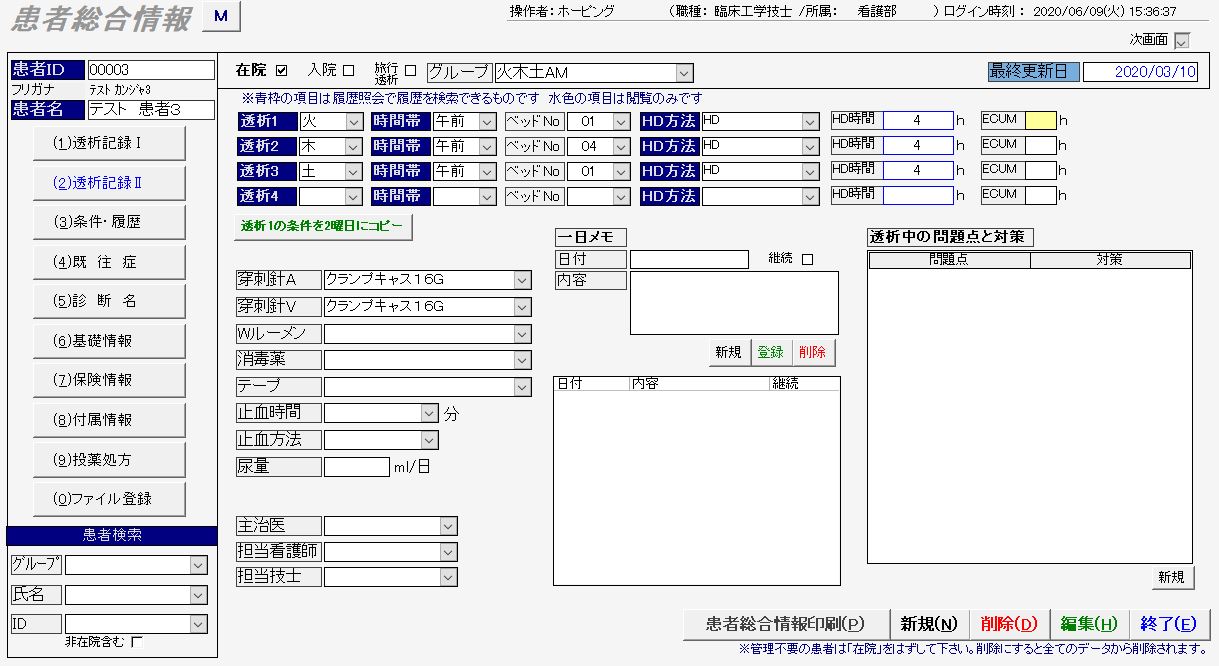Expand the 時間帯 dropdown for 透析1
The height and width of the screenshot is (666, 1219).
(487, 121)
